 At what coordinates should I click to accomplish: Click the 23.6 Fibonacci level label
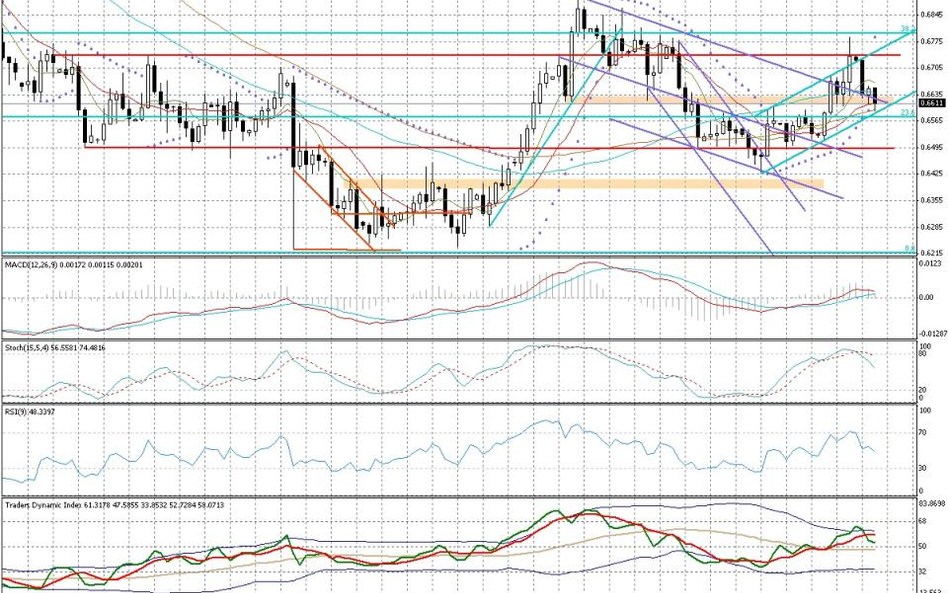tap(907, 112)
